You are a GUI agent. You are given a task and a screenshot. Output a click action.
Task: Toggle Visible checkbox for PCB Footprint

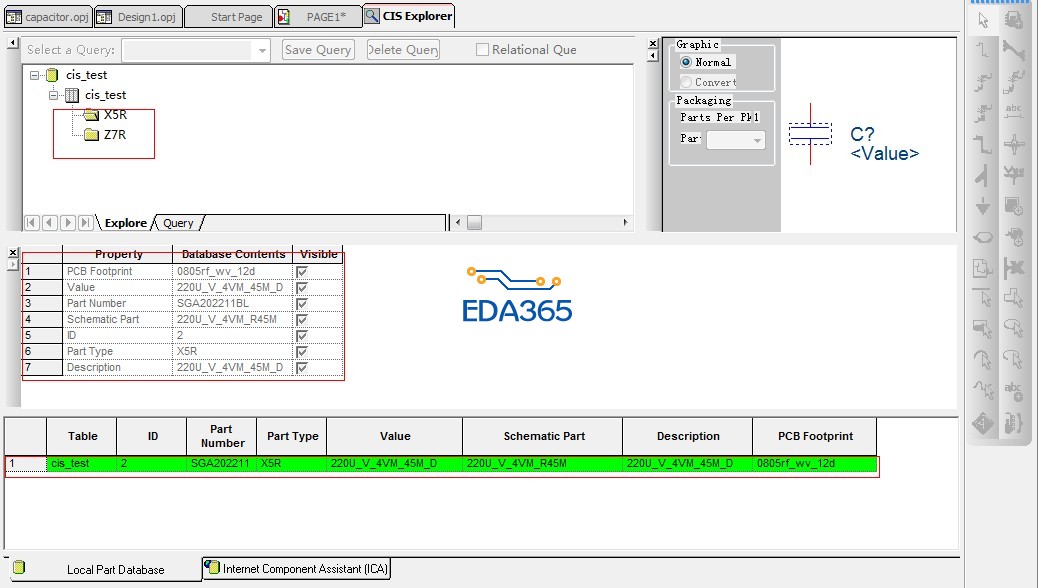coord(302,271)
